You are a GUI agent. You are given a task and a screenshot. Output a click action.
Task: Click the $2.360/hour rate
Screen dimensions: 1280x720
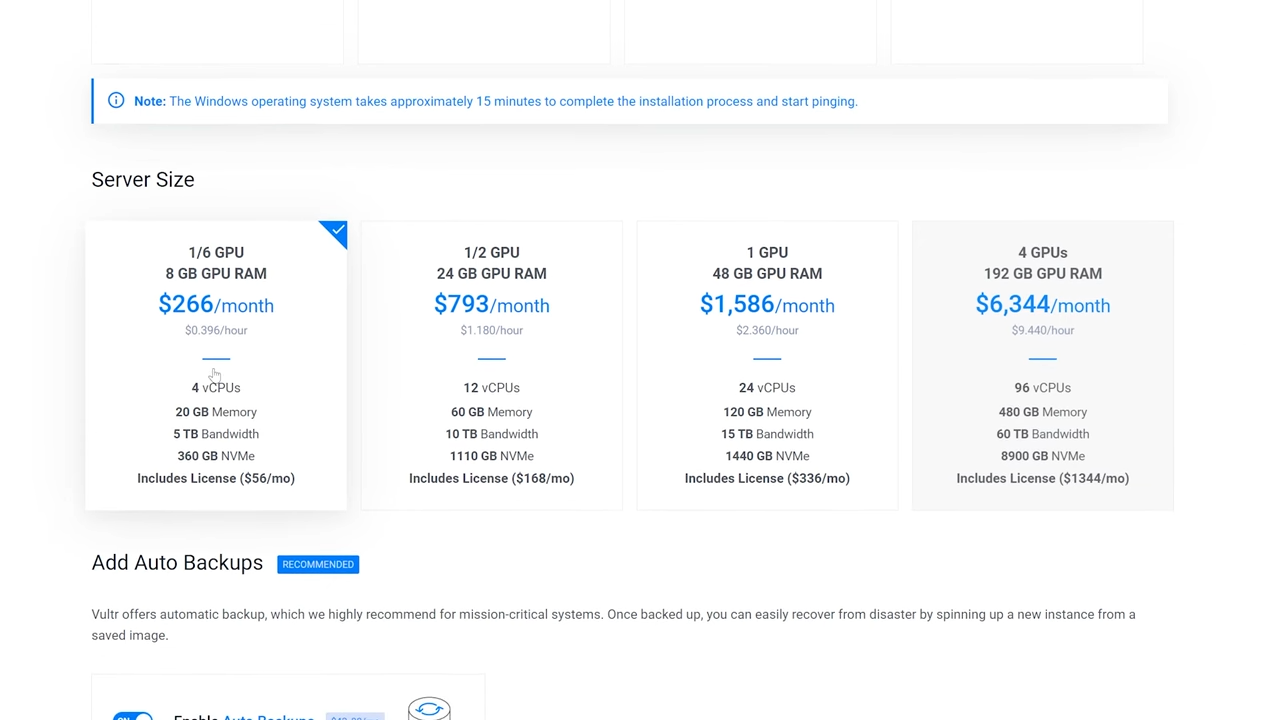point(767,330)
